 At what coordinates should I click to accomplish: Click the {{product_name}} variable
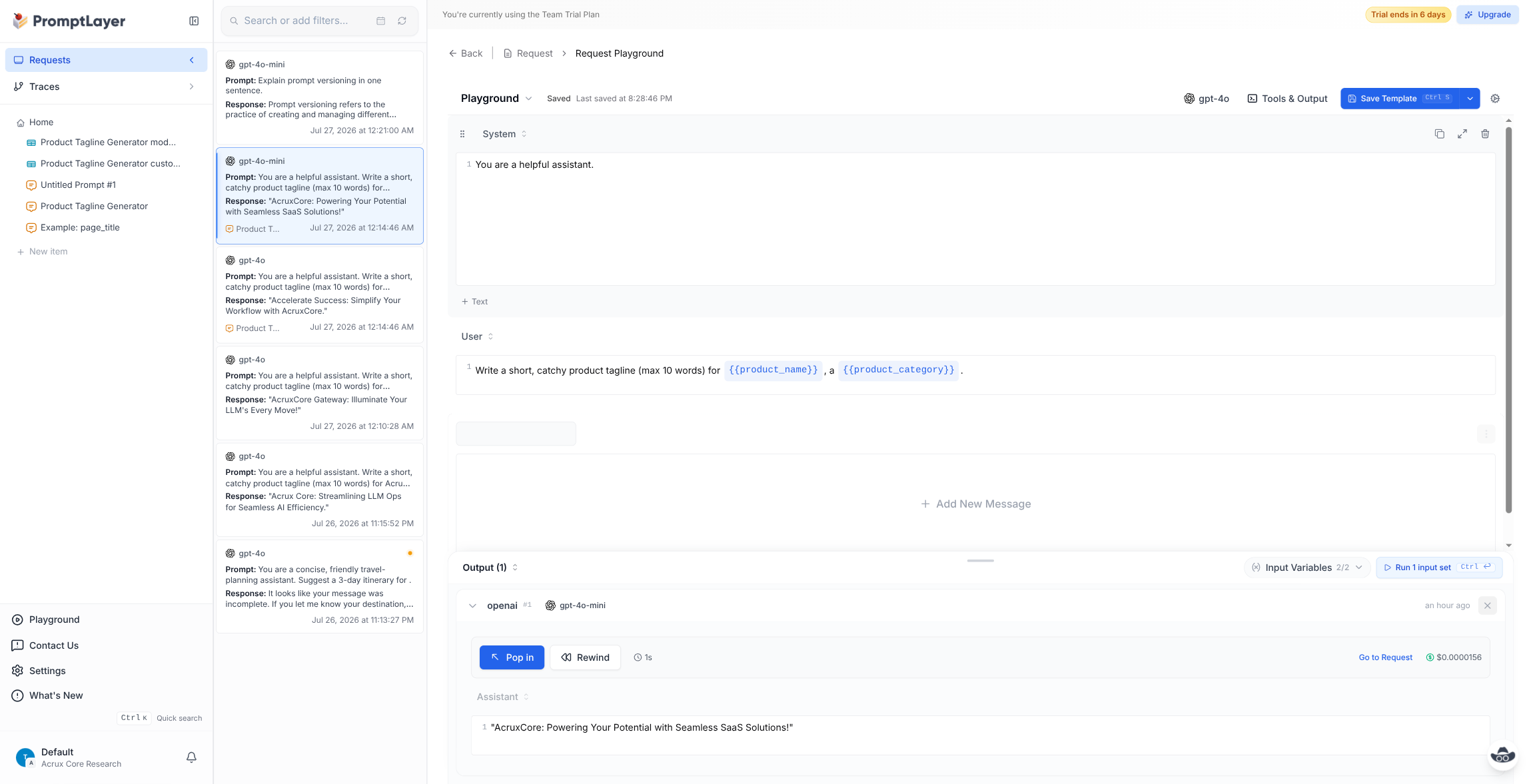point(773,370)
